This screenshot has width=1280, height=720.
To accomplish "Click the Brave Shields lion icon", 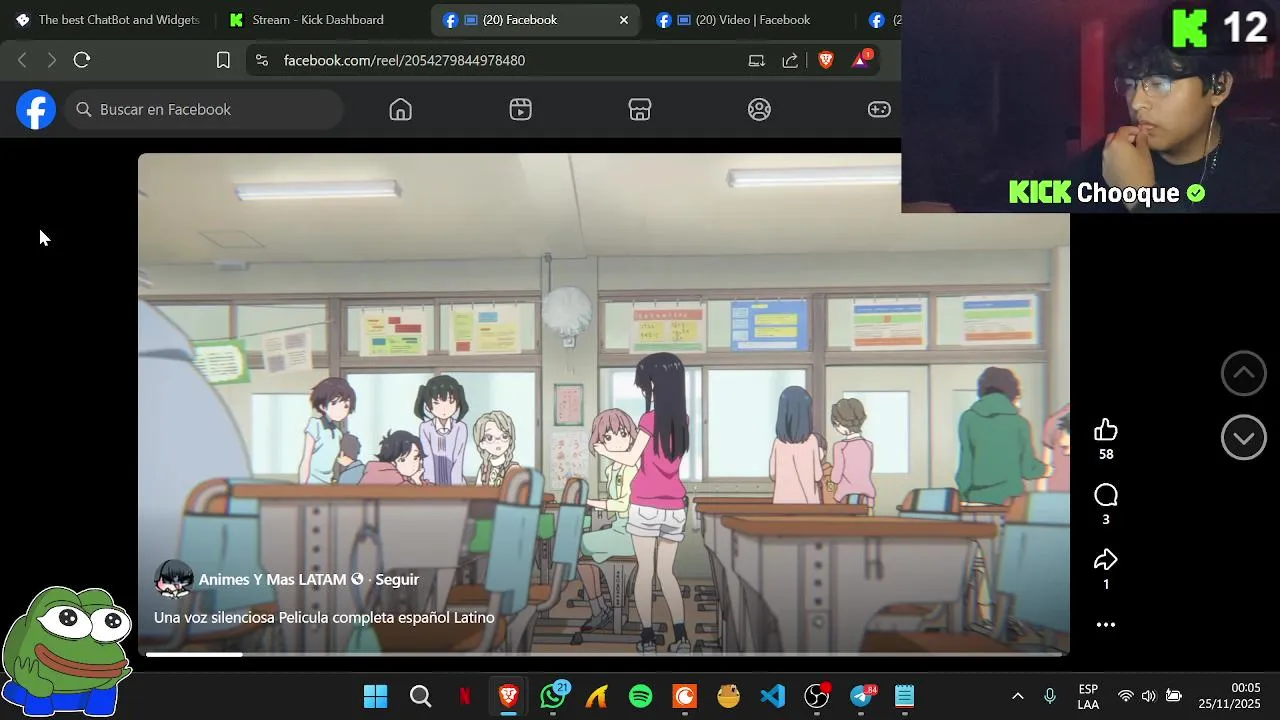I will click(825, 60).
